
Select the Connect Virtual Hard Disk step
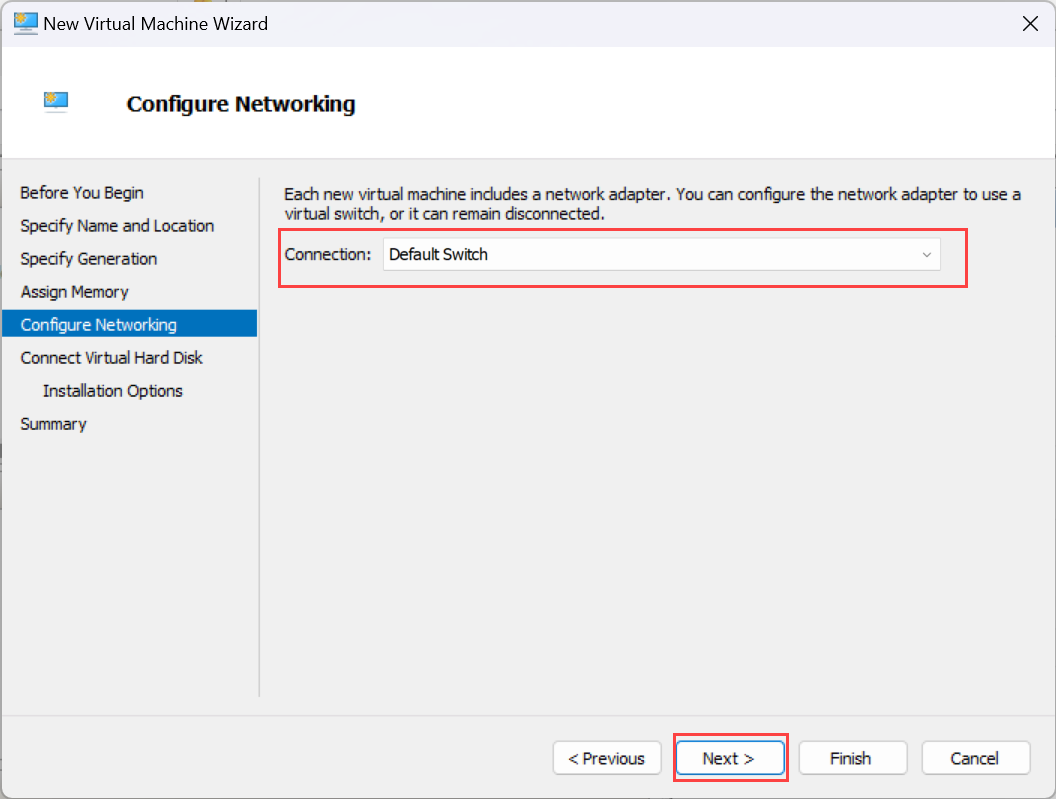click(x=111, y=357)
